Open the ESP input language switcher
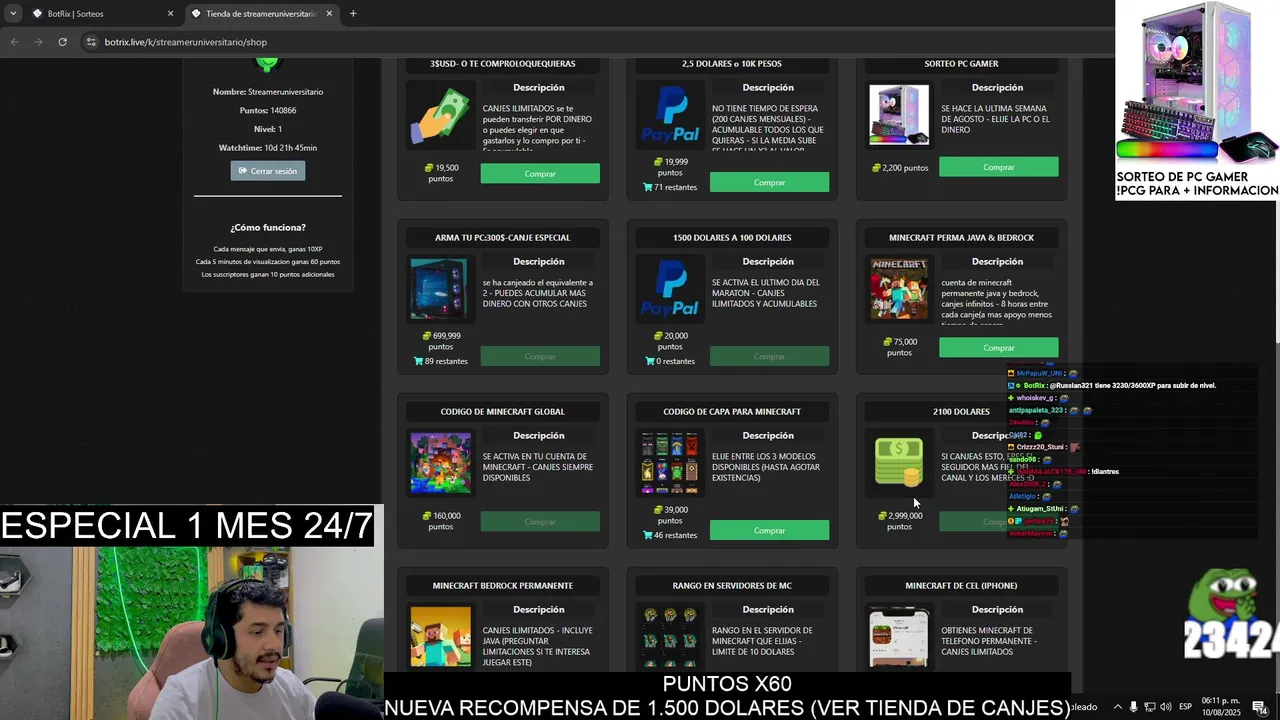The height and width of the screenshot is (720, 1280). click(1186, 707)
